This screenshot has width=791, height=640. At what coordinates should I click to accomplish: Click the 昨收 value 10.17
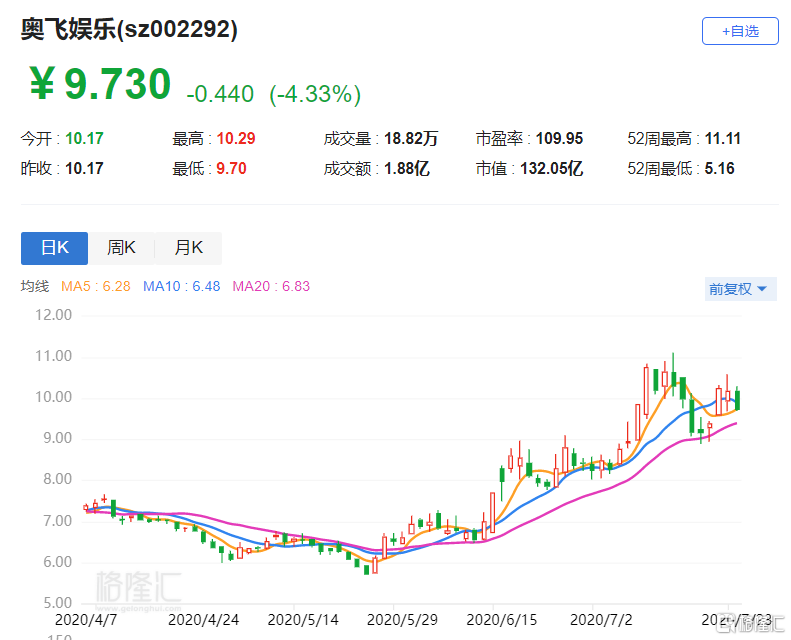pyautogui.click(x=84, y=168)
